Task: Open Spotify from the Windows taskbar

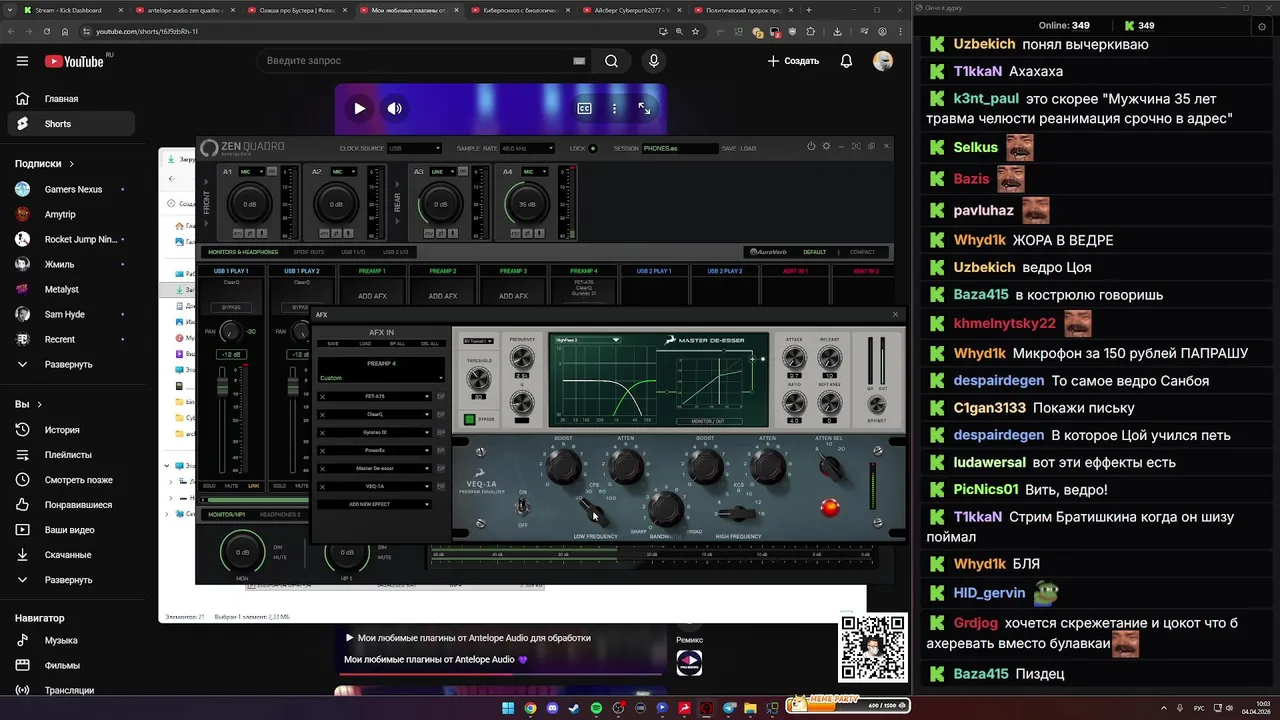Action: pyautogui.click(x=596, y=708)
